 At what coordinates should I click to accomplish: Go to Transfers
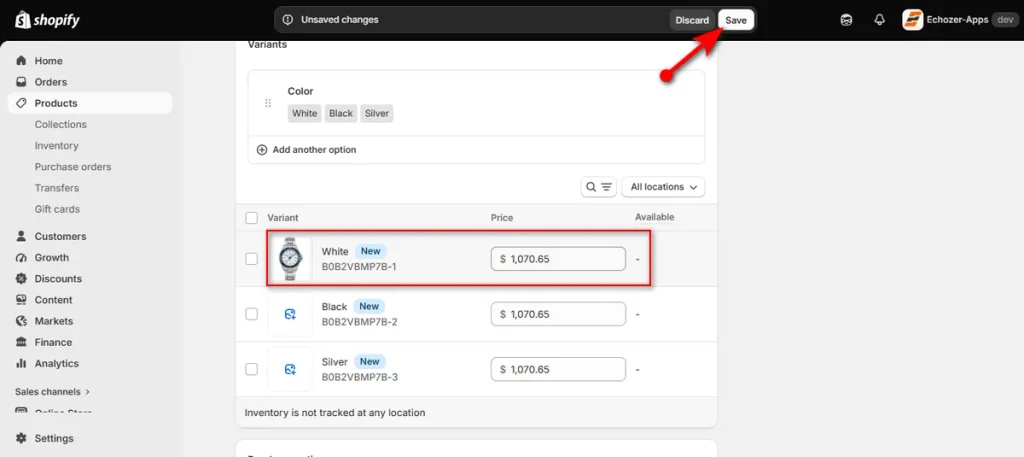(x=57, y=187)
